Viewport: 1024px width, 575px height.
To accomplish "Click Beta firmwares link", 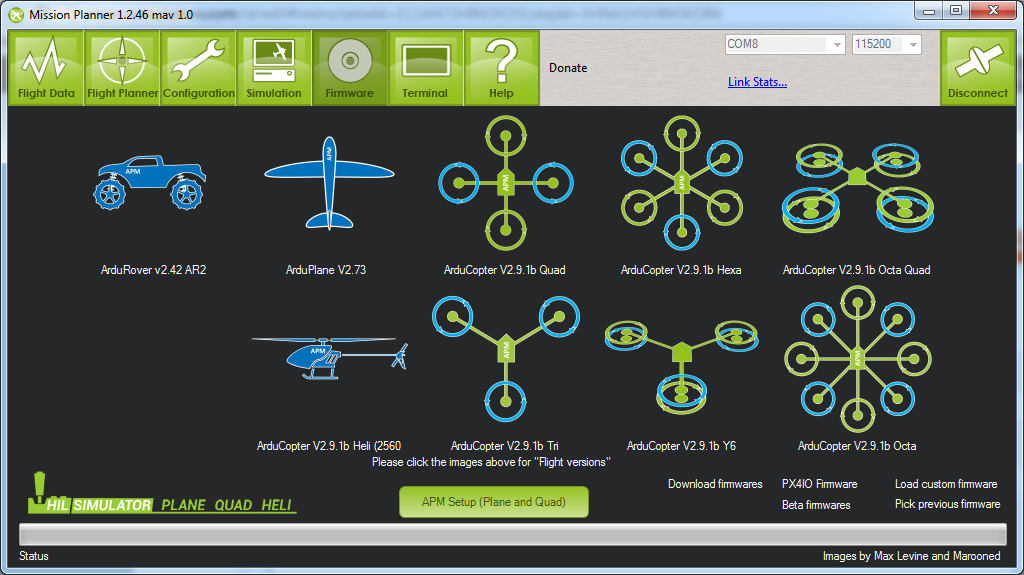I will [816, 505].
